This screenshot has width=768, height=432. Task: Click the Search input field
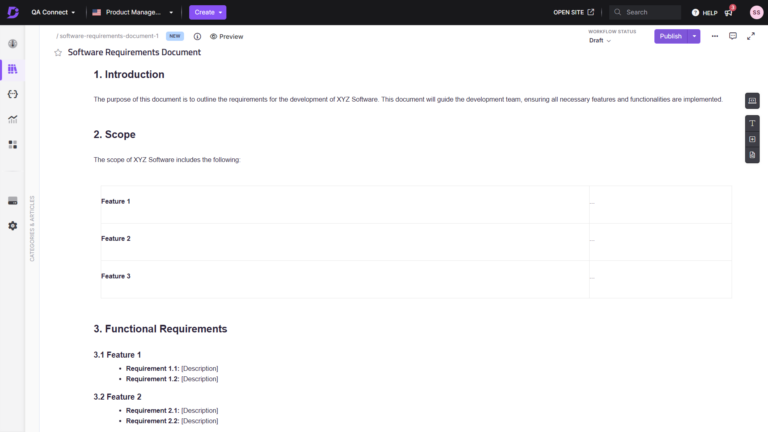tap(650, 12)
